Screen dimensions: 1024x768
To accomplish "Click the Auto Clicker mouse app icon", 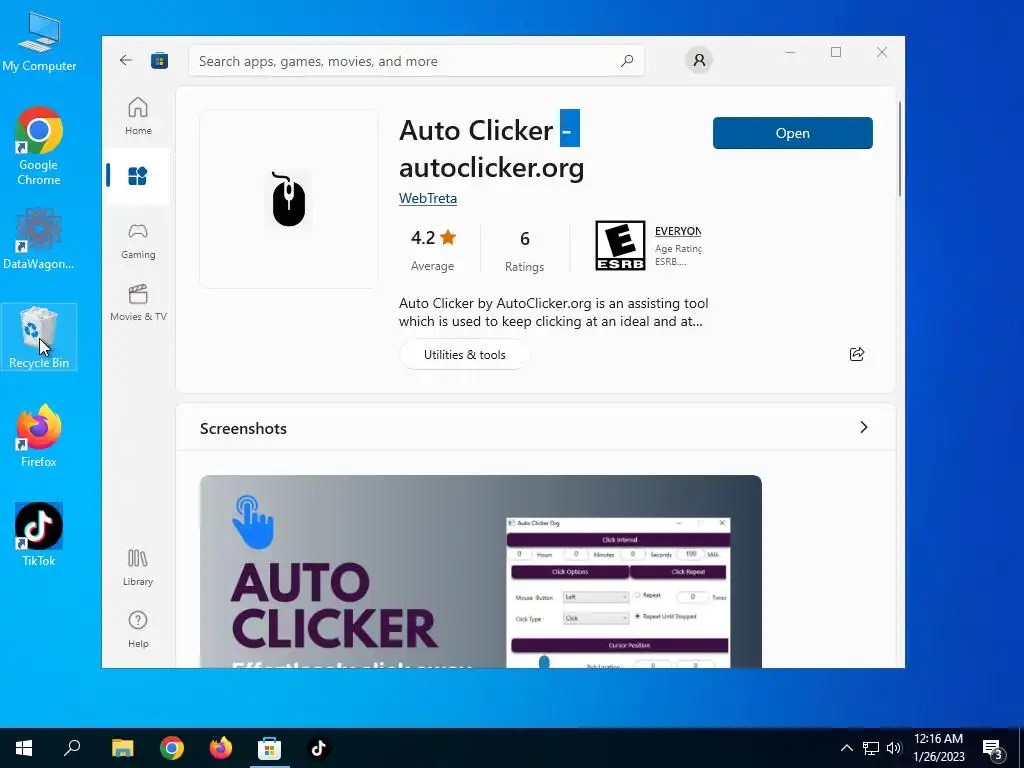I will 289,199.
